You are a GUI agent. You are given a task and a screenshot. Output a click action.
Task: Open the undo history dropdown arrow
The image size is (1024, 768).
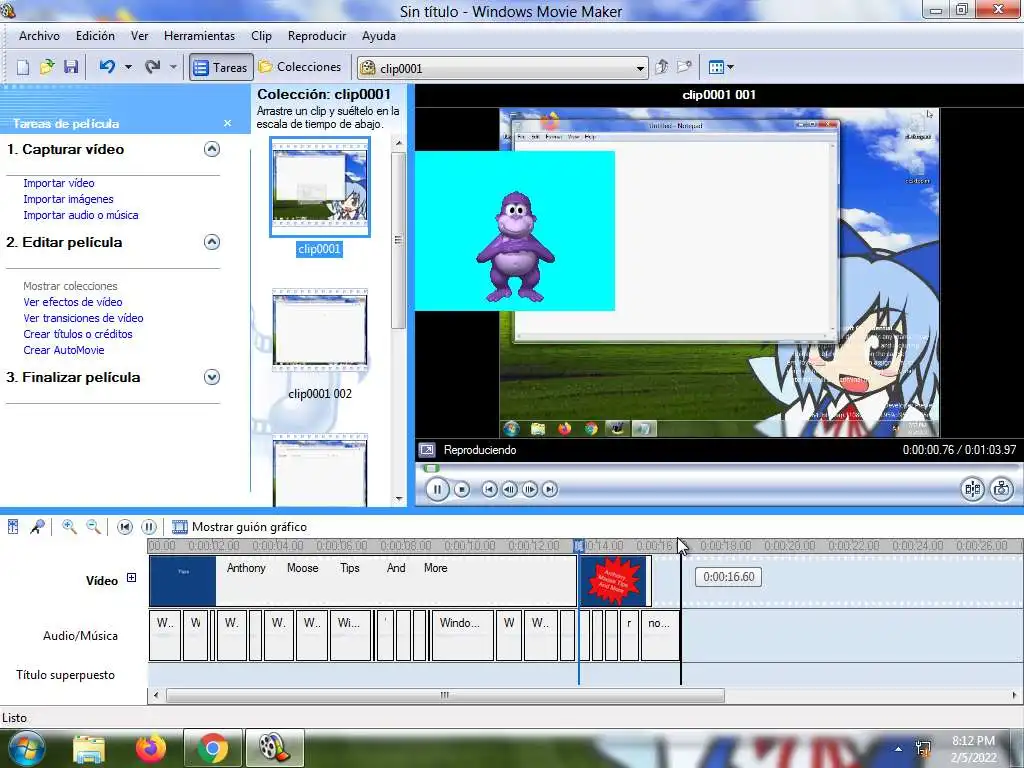pyautogui.click(x=128, y=67)
